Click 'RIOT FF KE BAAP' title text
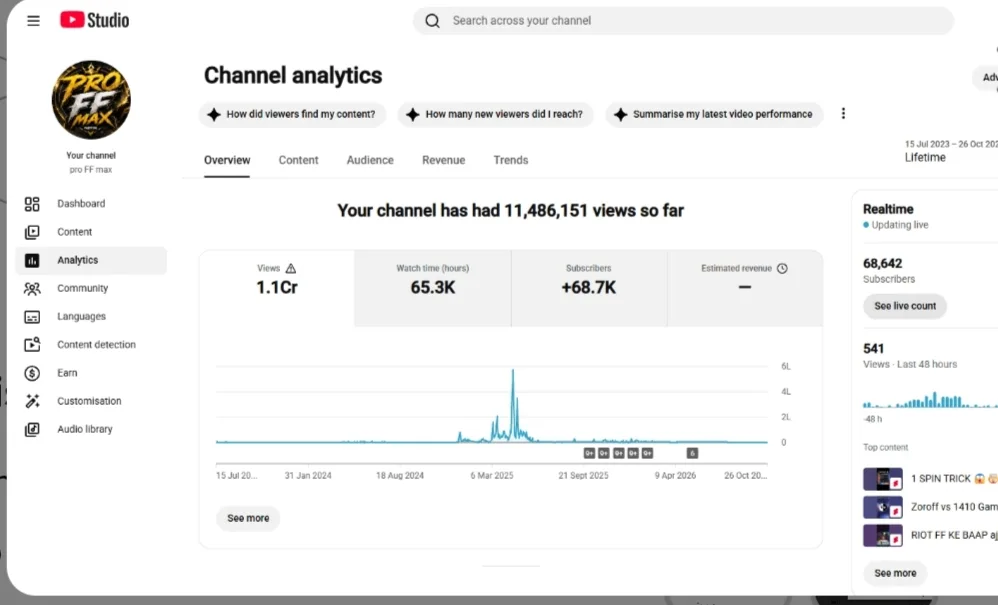Viewport: 998px width, 605px height. [954, 535]
